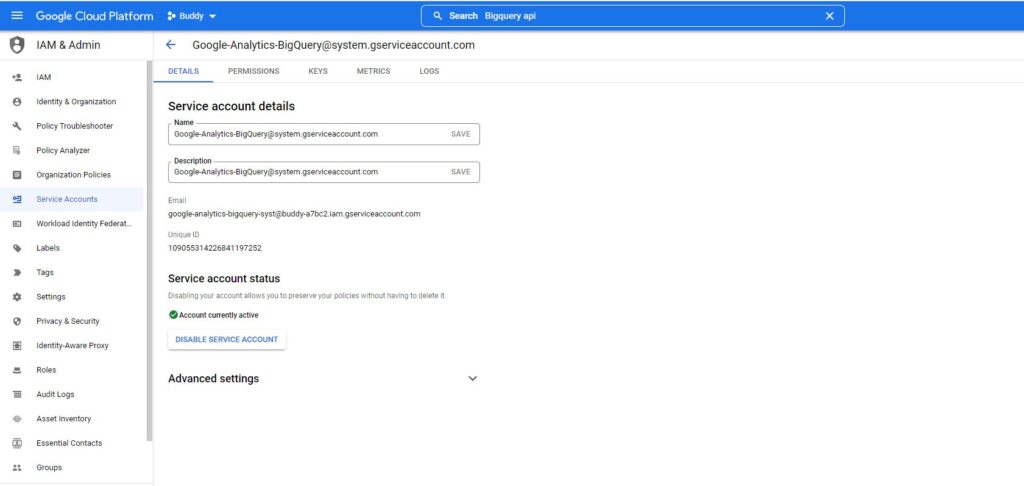Open the Keys tab
Viewport: 1024px width, 486px height.
click(x=318, y=71)
